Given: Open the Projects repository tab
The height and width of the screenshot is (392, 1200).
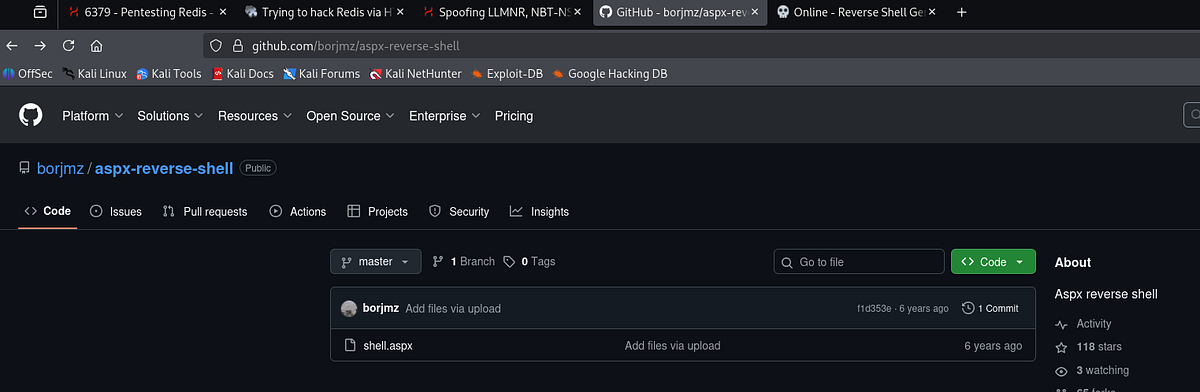Looking at the screenshot, I should point(377,211).
